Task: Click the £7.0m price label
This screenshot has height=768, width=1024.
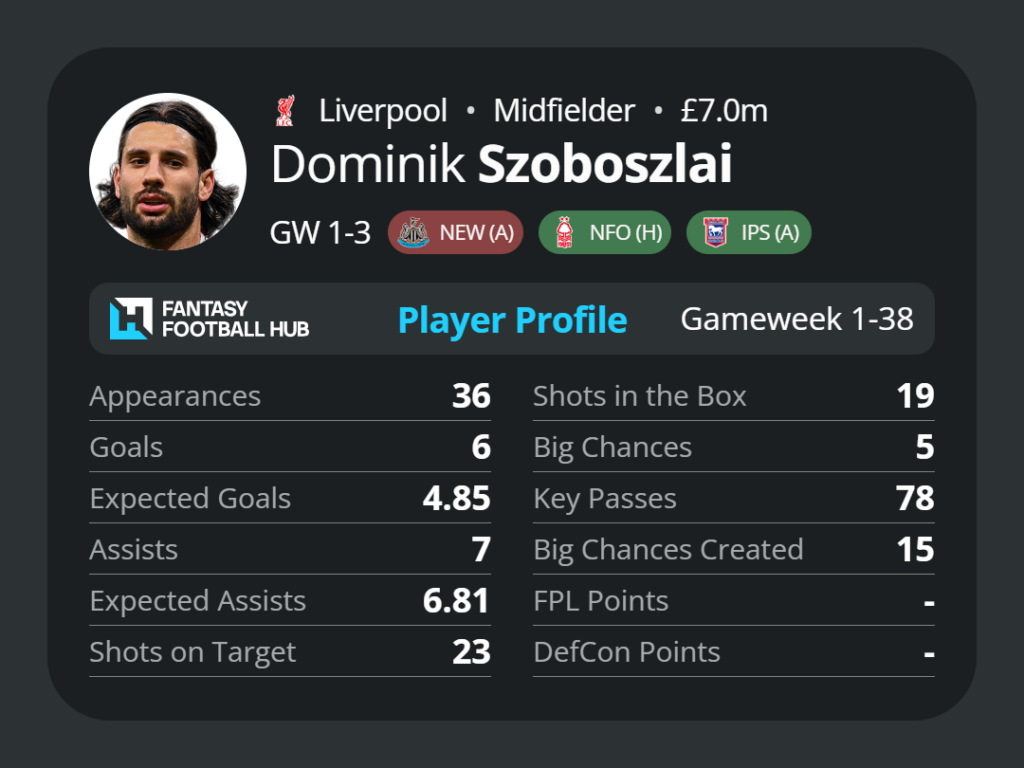Action: (724, 110)
